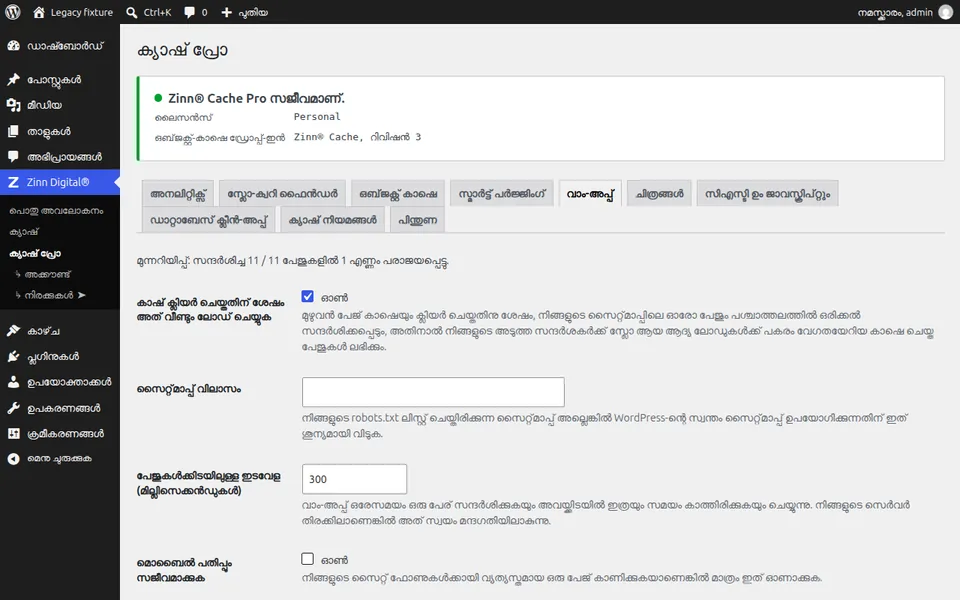Open the ഉപകരണങ്ങൾ (Tools) wrench icon

coord(13,408)
